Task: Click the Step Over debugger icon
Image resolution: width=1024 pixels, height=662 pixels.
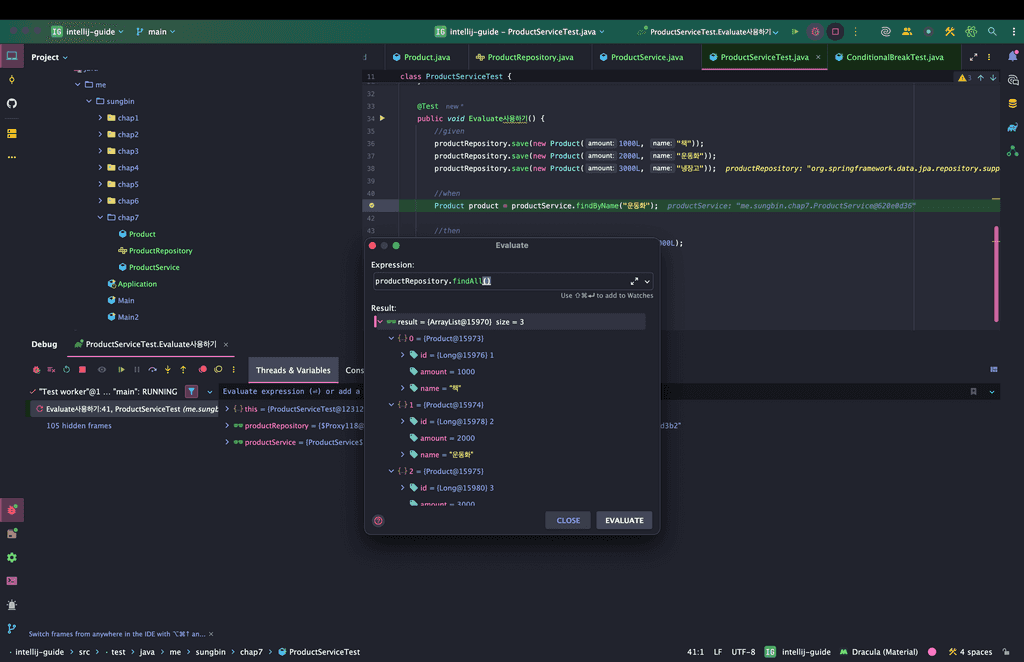Action: (152, 370)
